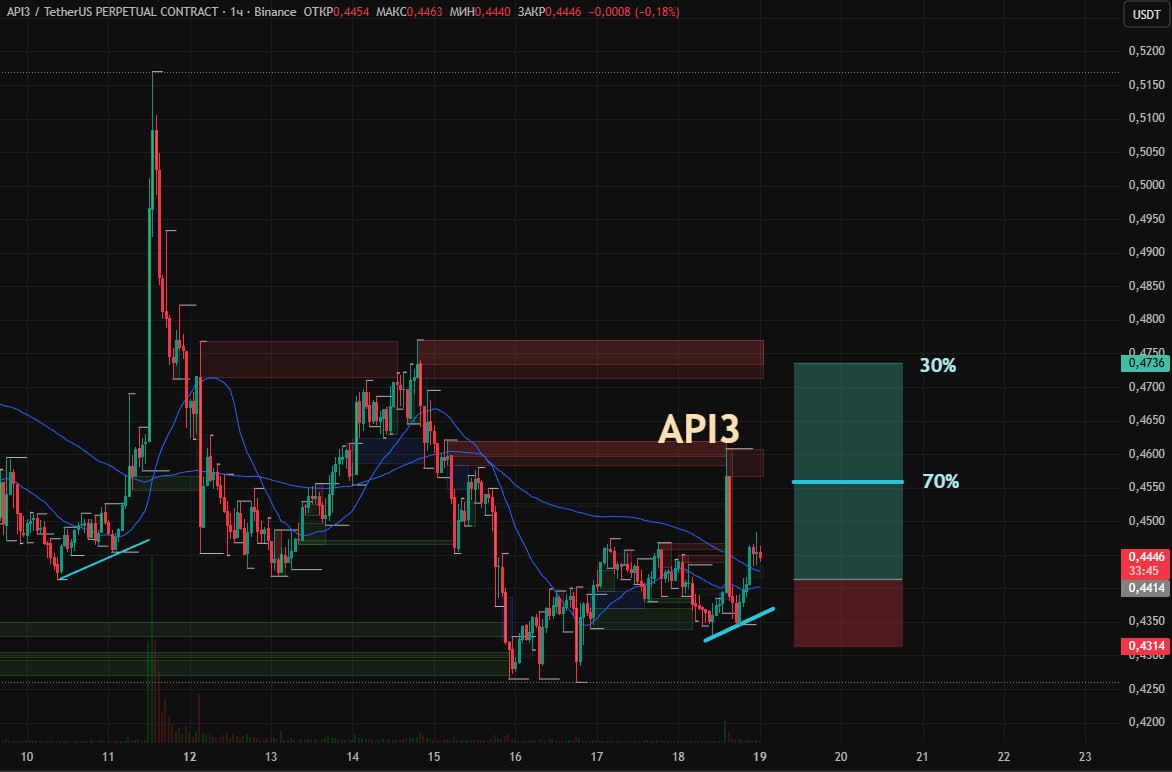Viewport: 1172px width, 772px height.
Task: Select the 30% text label
Action: tap(937, 366)
